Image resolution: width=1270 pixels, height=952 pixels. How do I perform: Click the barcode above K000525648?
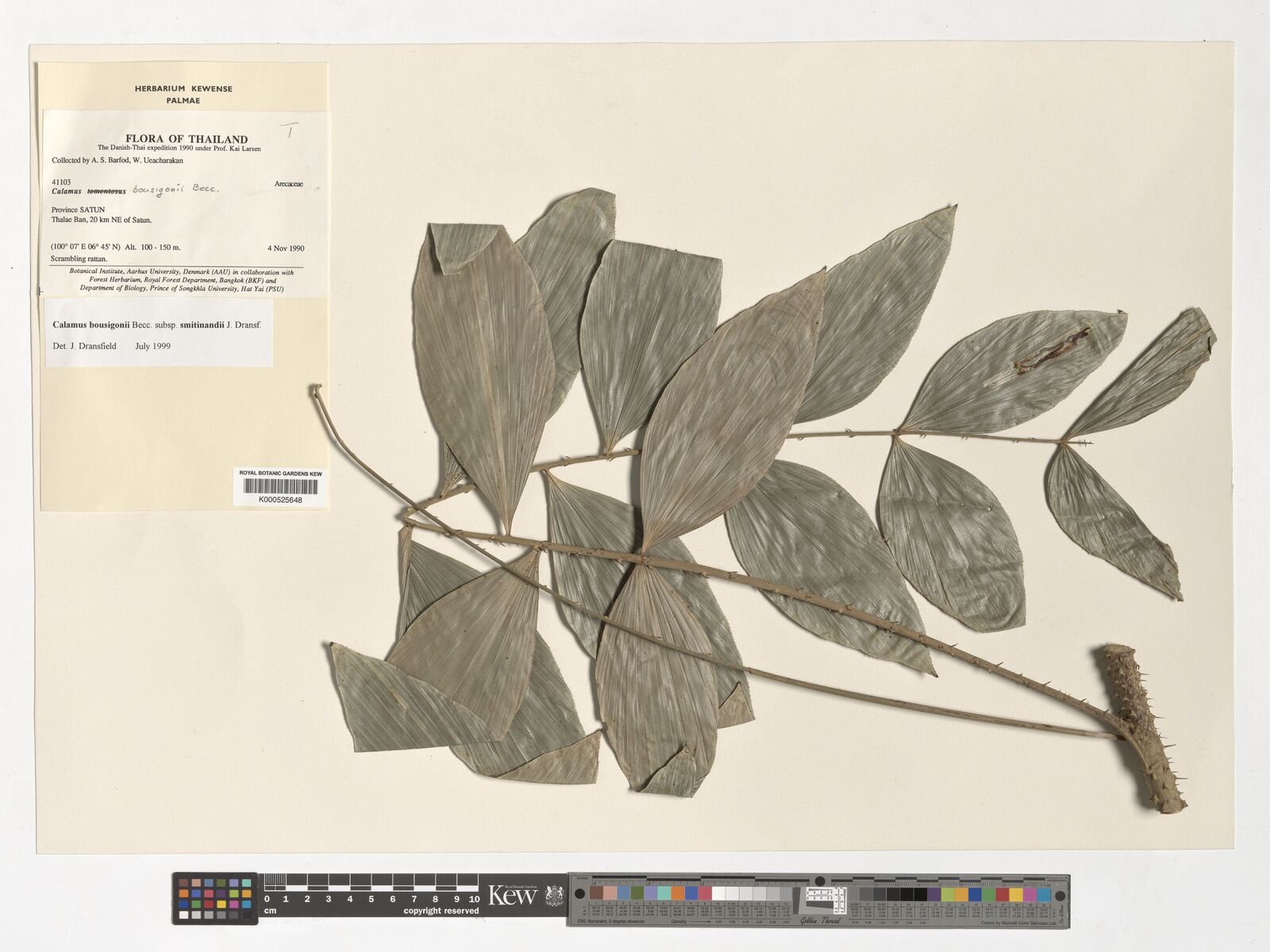(280, 486)
